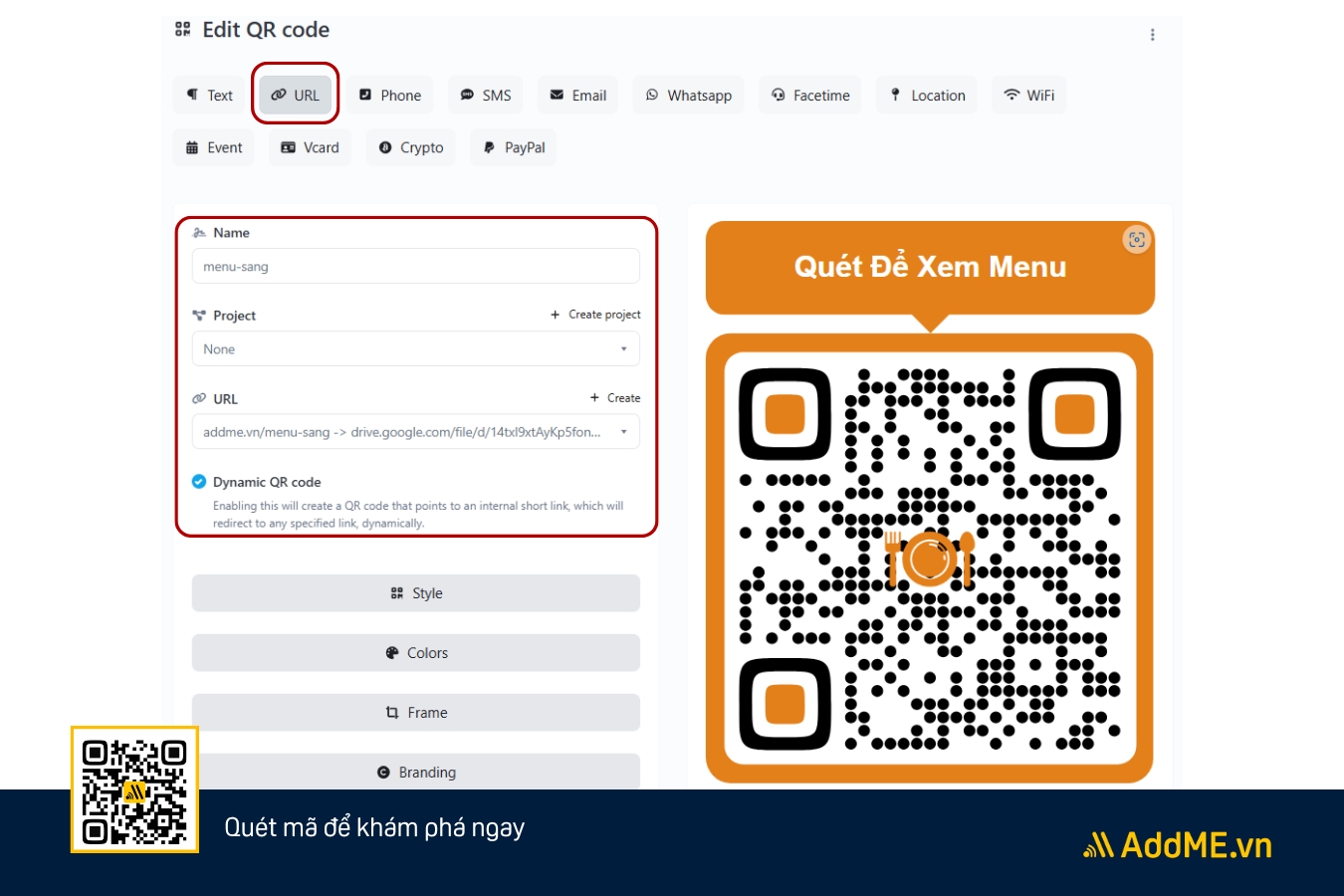
Task: Select the Text QR type tab
Action: click(209, 96)
